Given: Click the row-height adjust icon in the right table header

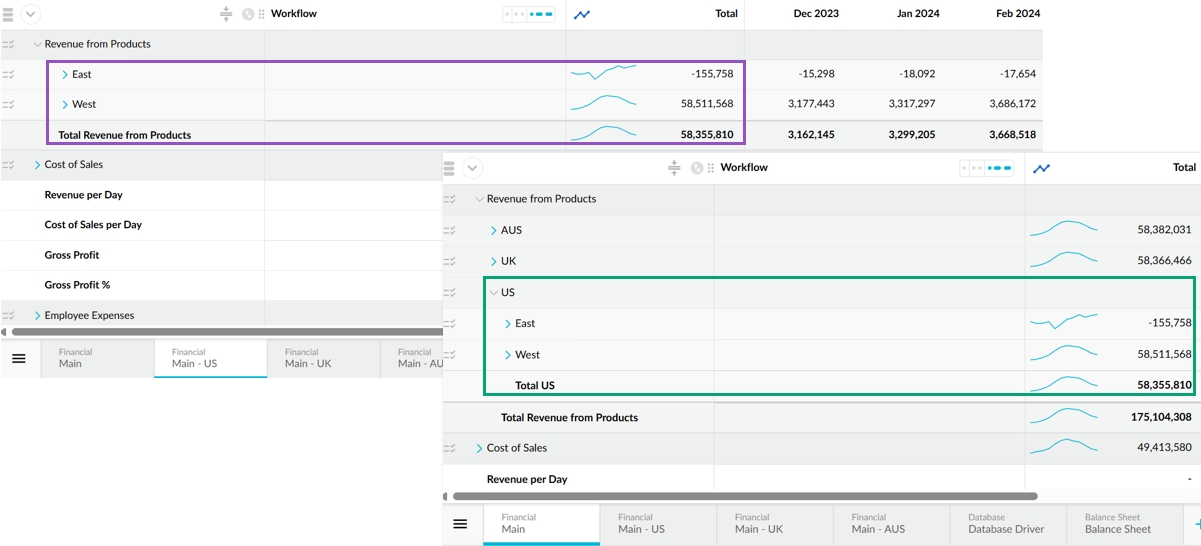Looking at the screenshot, I should (674, 168).
